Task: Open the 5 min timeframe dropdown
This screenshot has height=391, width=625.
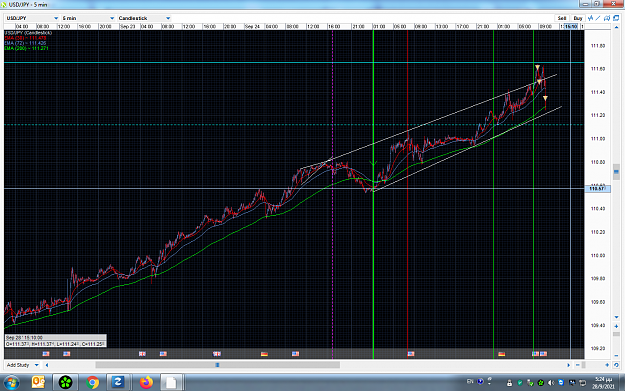Action: 88,18
